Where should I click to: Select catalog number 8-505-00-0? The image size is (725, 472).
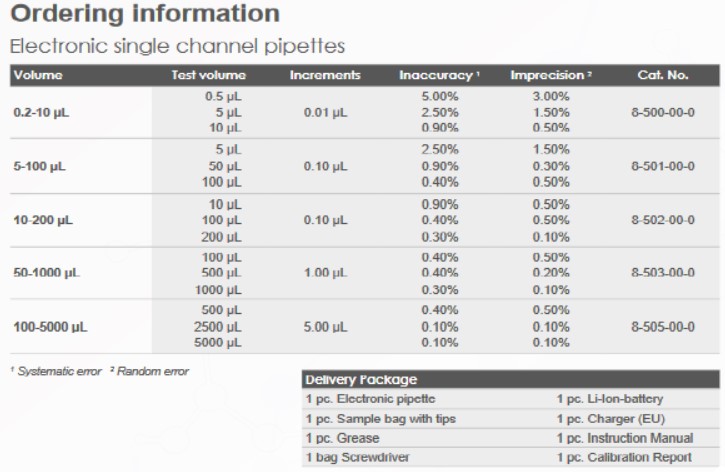pos(663,327)
